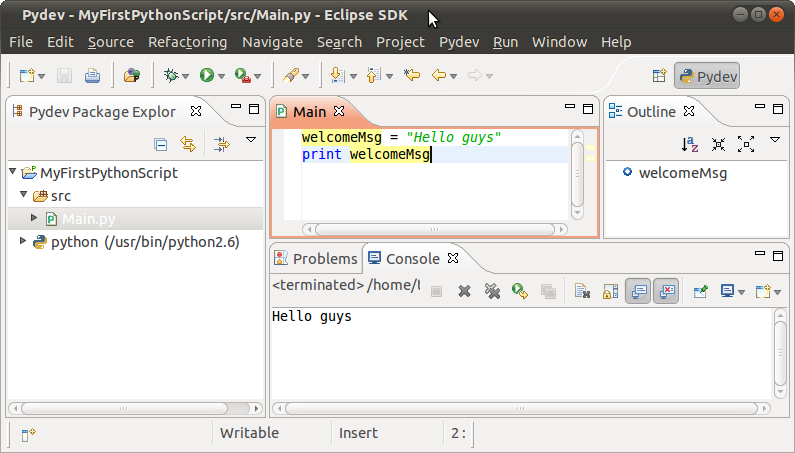Open the External Tools dropdown arrow

(x=258, y=77)
